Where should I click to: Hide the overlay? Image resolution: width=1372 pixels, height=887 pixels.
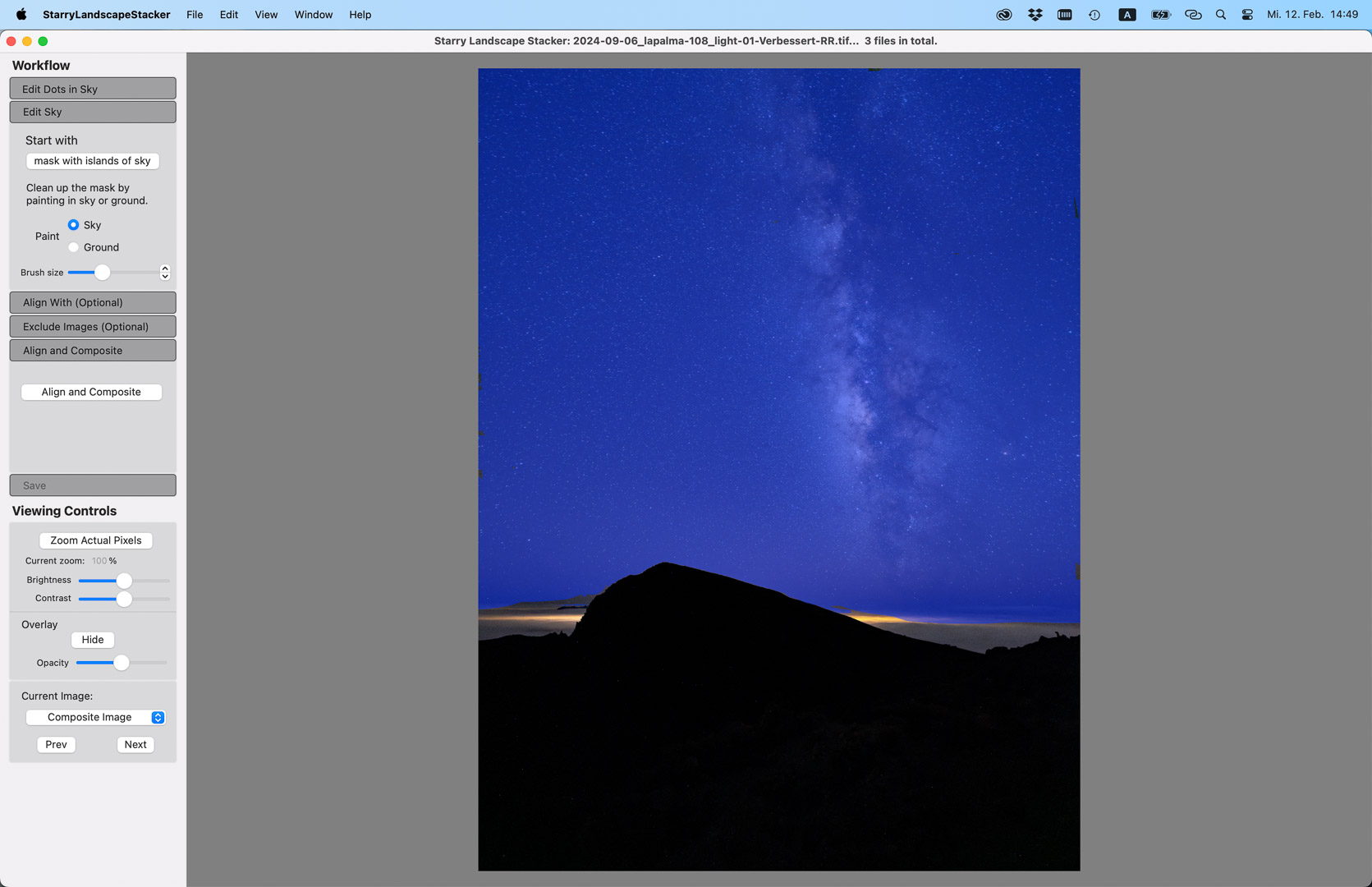[93, 640]
